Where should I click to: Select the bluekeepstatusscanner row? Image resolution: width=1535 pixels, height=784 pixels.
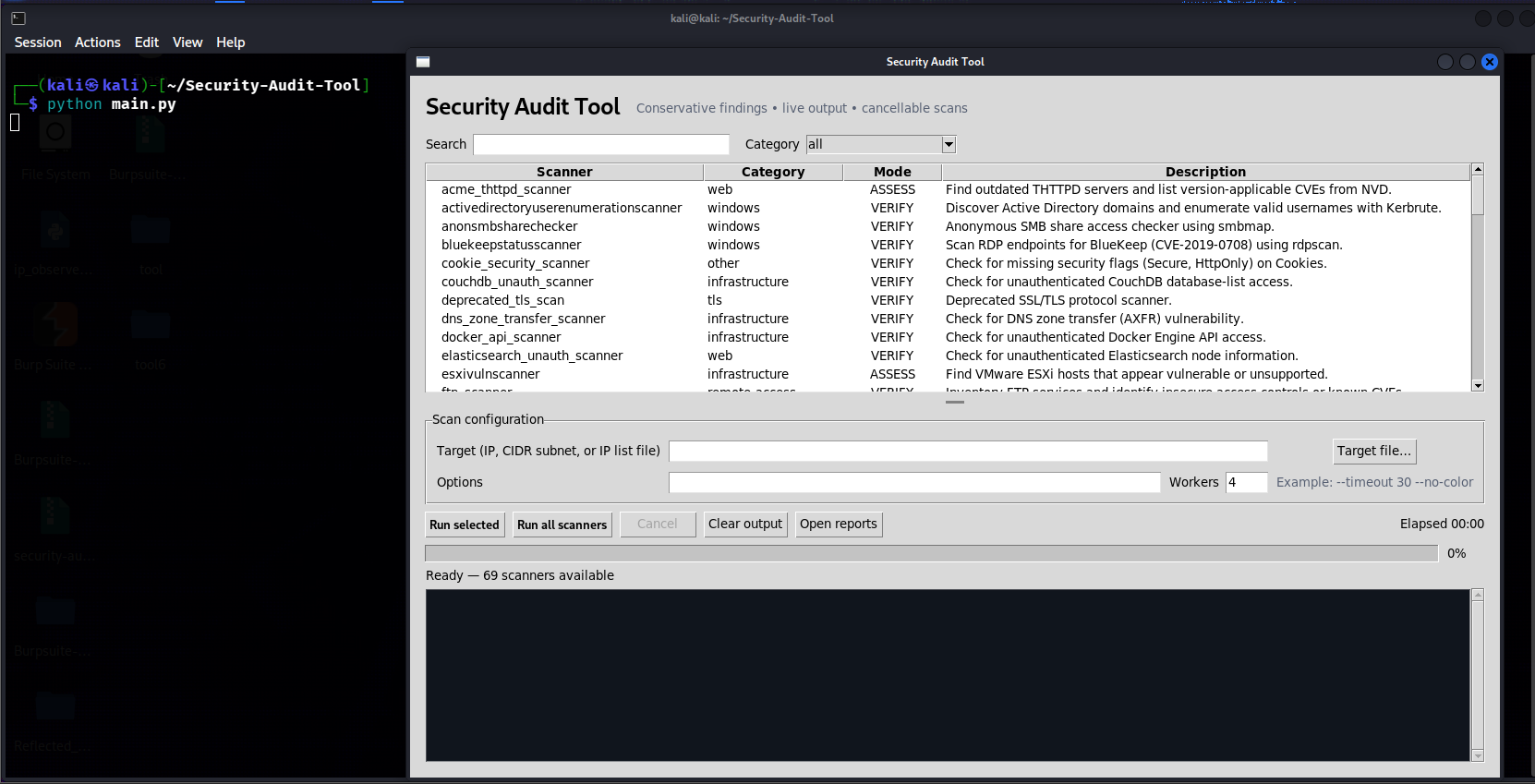tap(948, 245)
